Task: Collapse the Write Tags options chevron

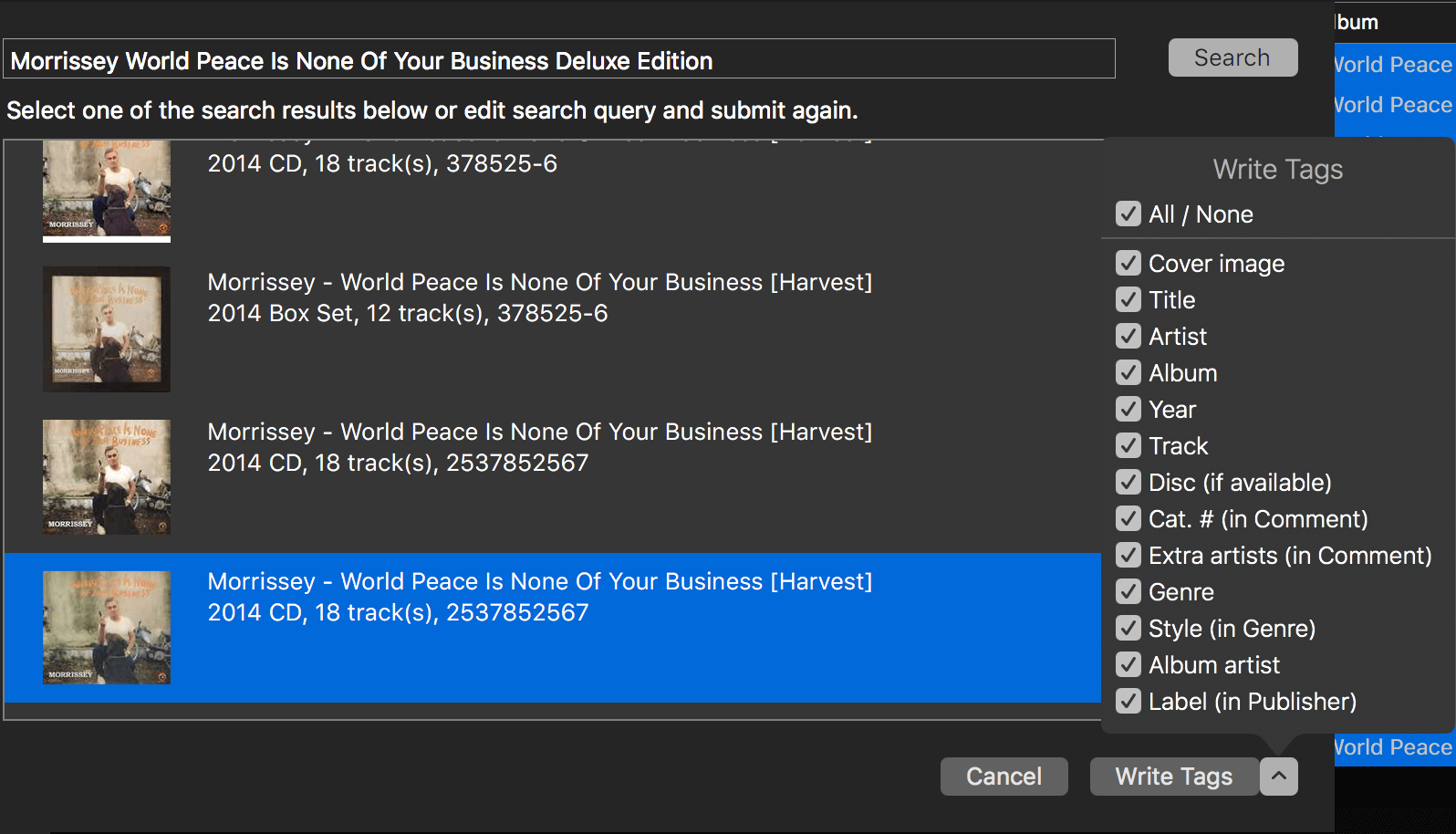Action: [1279, 777]
